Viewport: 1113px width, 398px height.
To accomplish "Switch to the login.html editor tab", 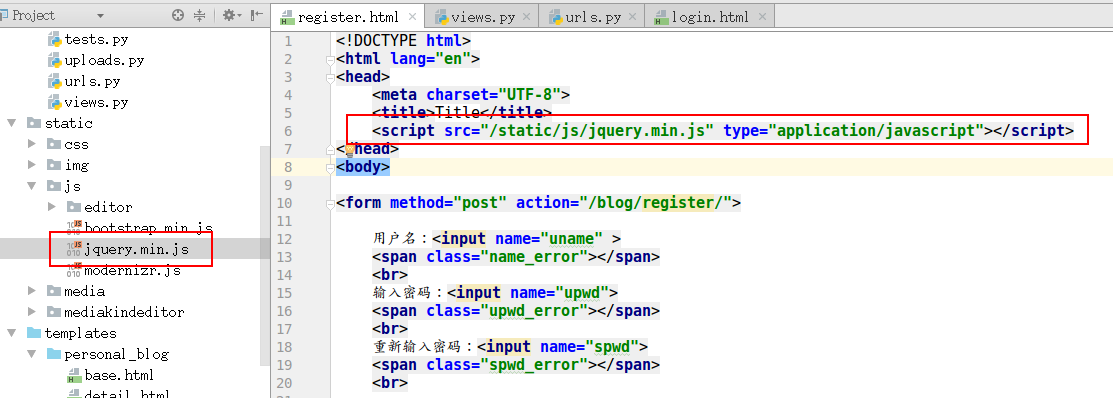I will pyautogui.click(x=710, y=18).
